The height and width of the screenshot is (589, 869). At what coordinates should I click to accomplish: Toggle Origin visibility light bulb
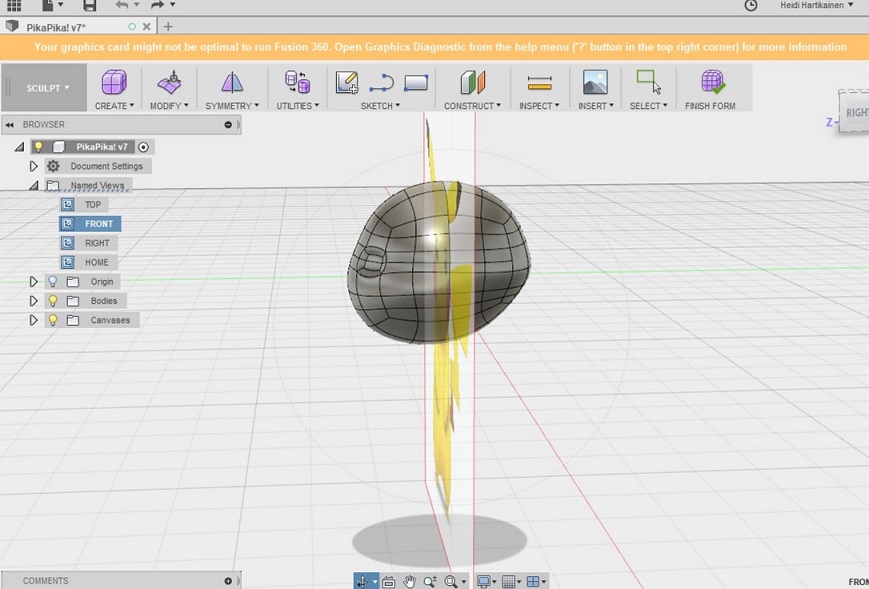53,281
